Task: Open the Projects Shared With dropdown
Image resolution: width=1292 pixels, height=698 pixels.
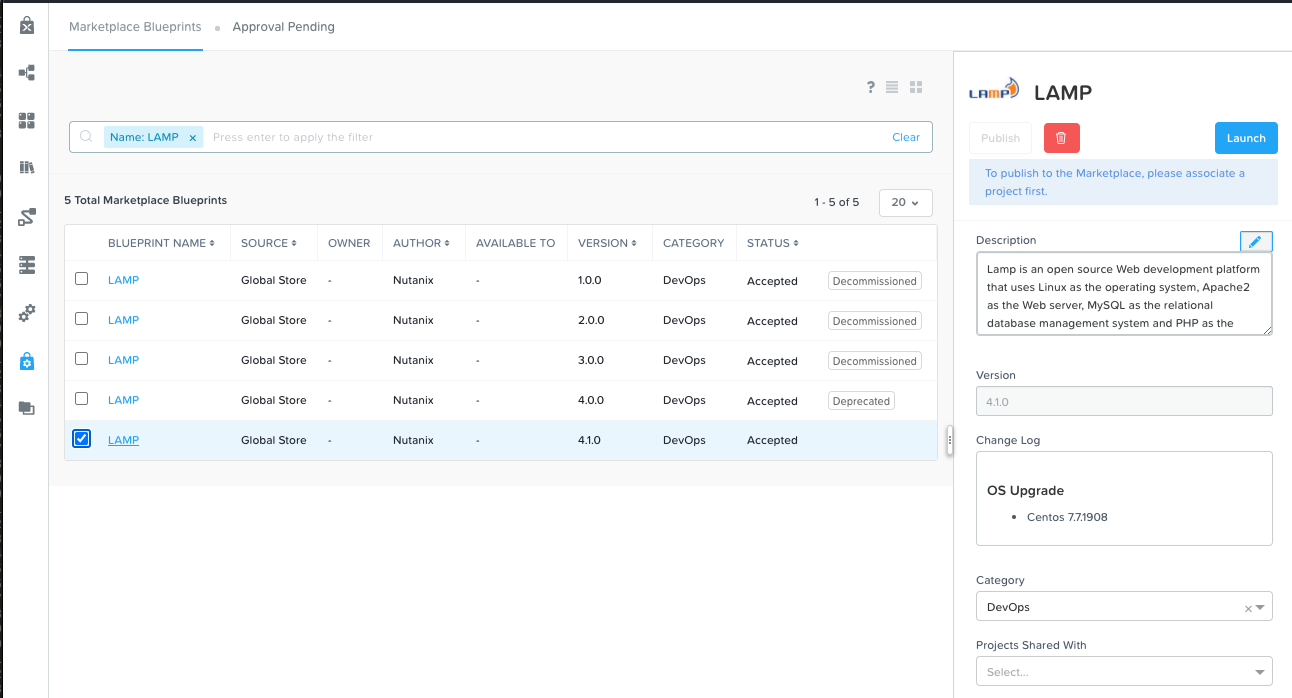Action: tap(1124, 671)
